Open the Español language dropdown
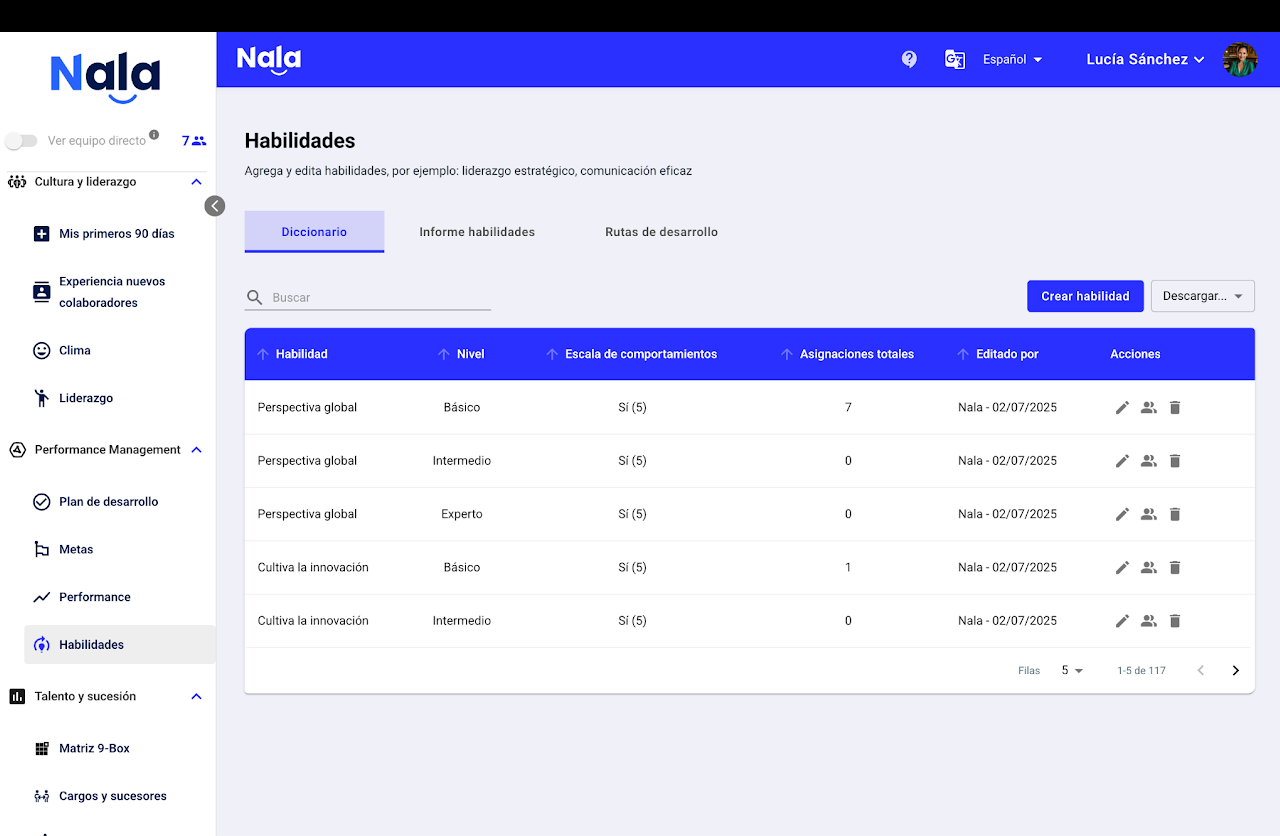The height and width of the screenshot is (836, 1280). tap(1012, 60)
